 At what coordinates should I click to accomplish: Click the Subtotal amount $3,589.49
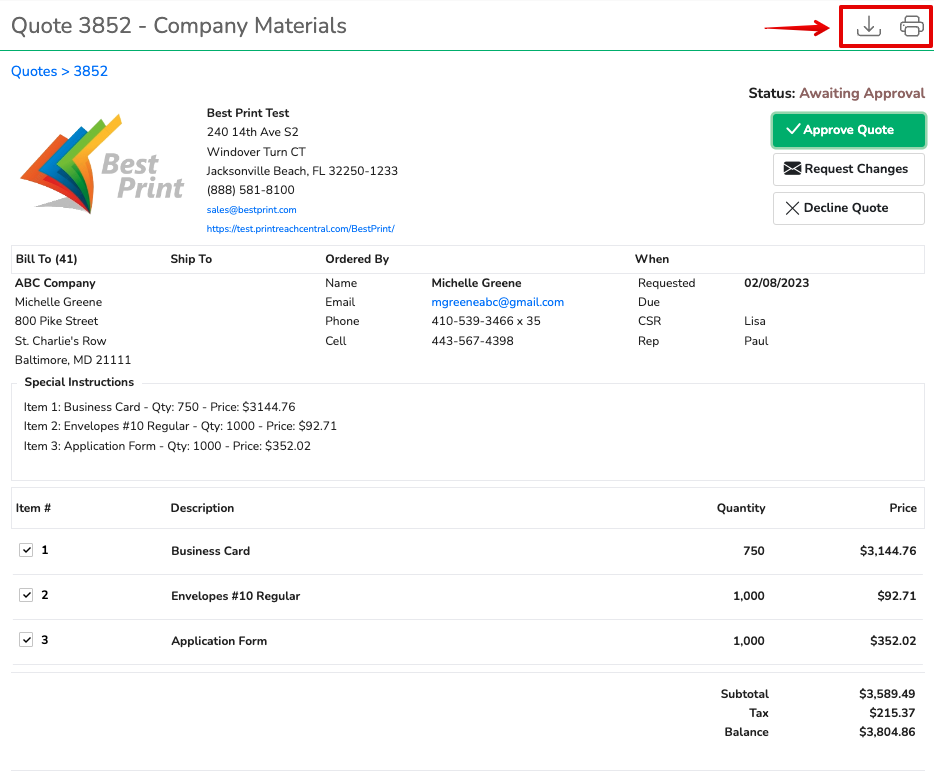(x=887, y=694)
